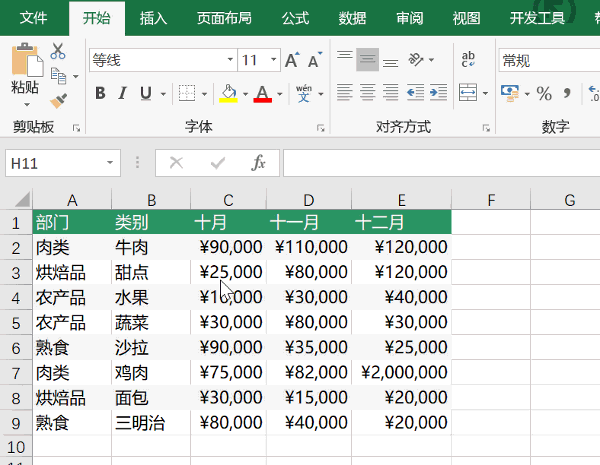Screen dimensions: 600x465
Task: Apply accounting number format icon
Action: 510,93
